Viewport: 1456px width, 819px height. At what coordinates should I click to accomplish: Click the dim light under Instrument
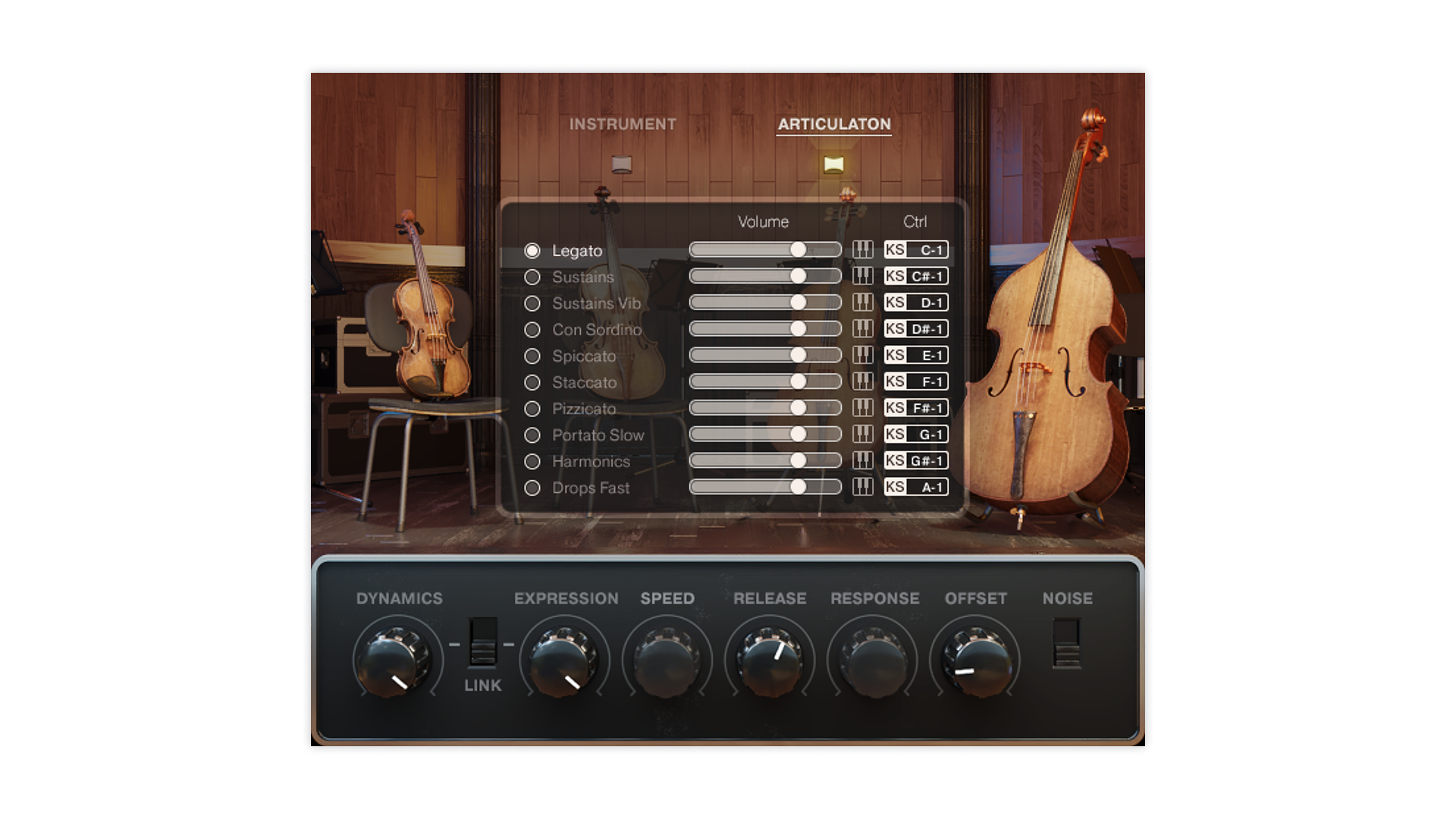622,165
